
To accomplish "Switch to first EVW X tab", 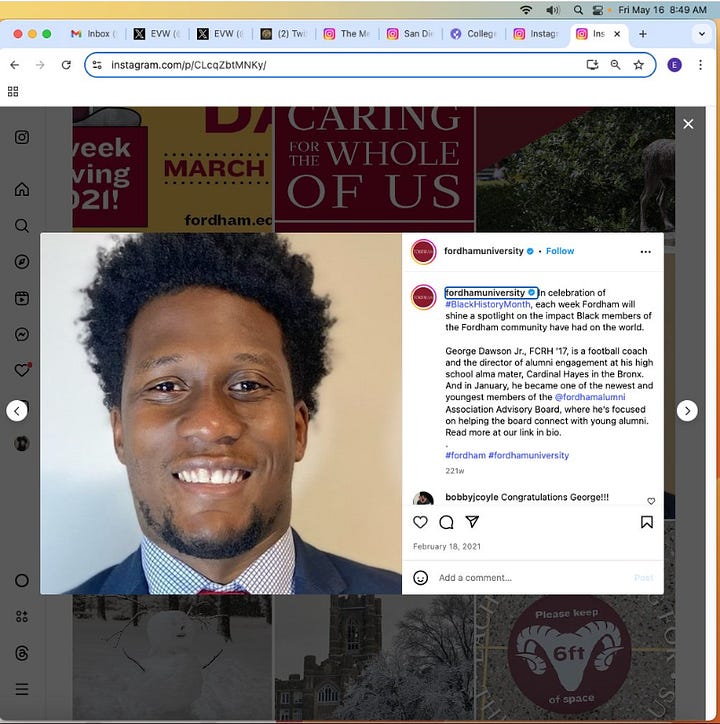I will click(x=157, y=34).
